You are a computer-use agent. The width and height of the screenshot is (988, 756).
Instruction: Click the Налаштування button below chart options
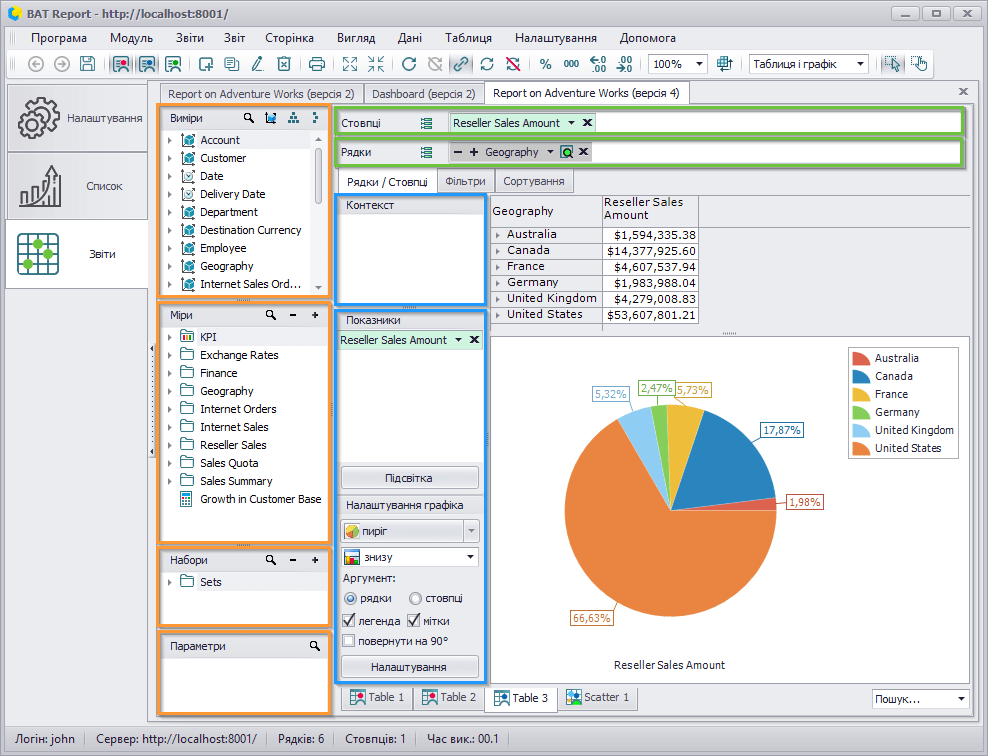(x=410, y=667)
